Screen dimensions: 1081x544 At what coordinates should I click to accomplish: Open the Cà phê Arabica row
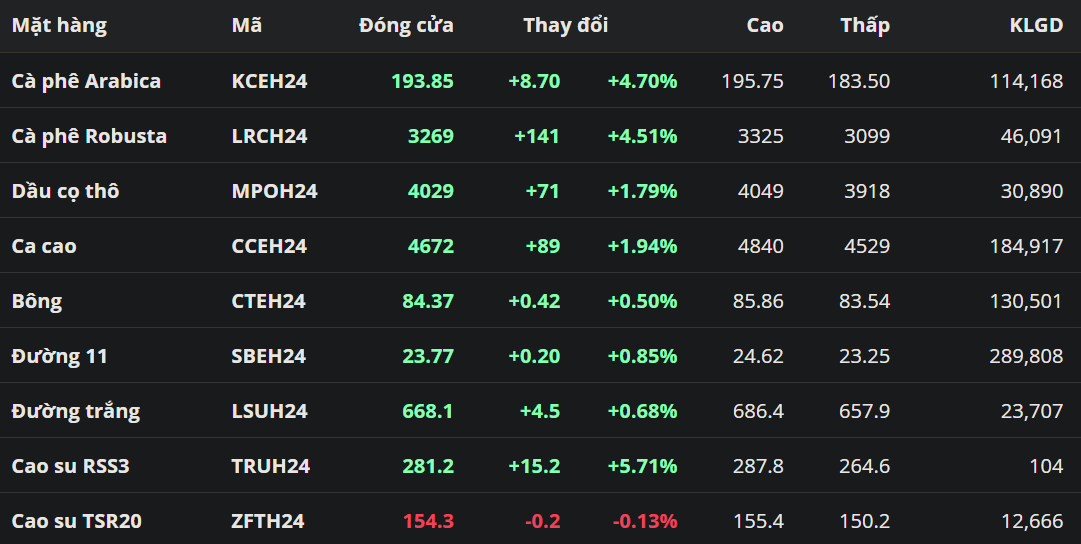(86, 81)
